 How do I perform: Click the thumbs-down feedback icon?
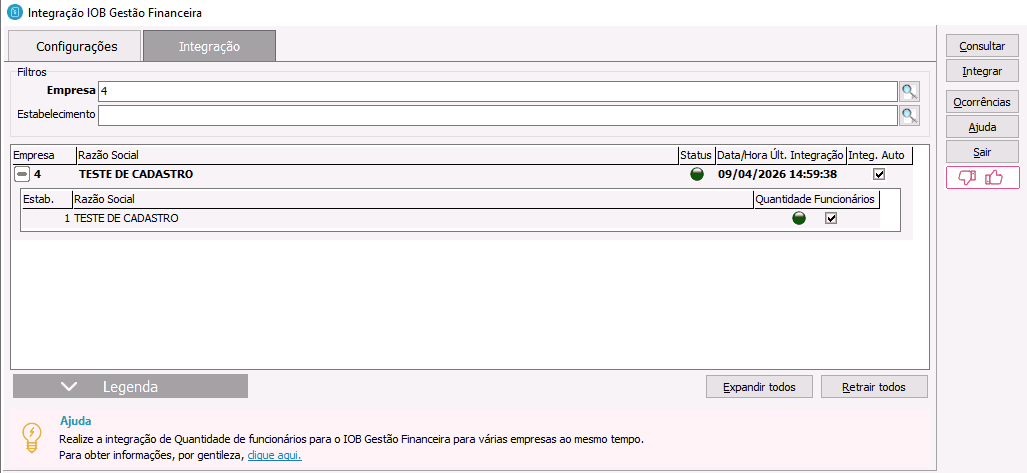tap(967, 178)
